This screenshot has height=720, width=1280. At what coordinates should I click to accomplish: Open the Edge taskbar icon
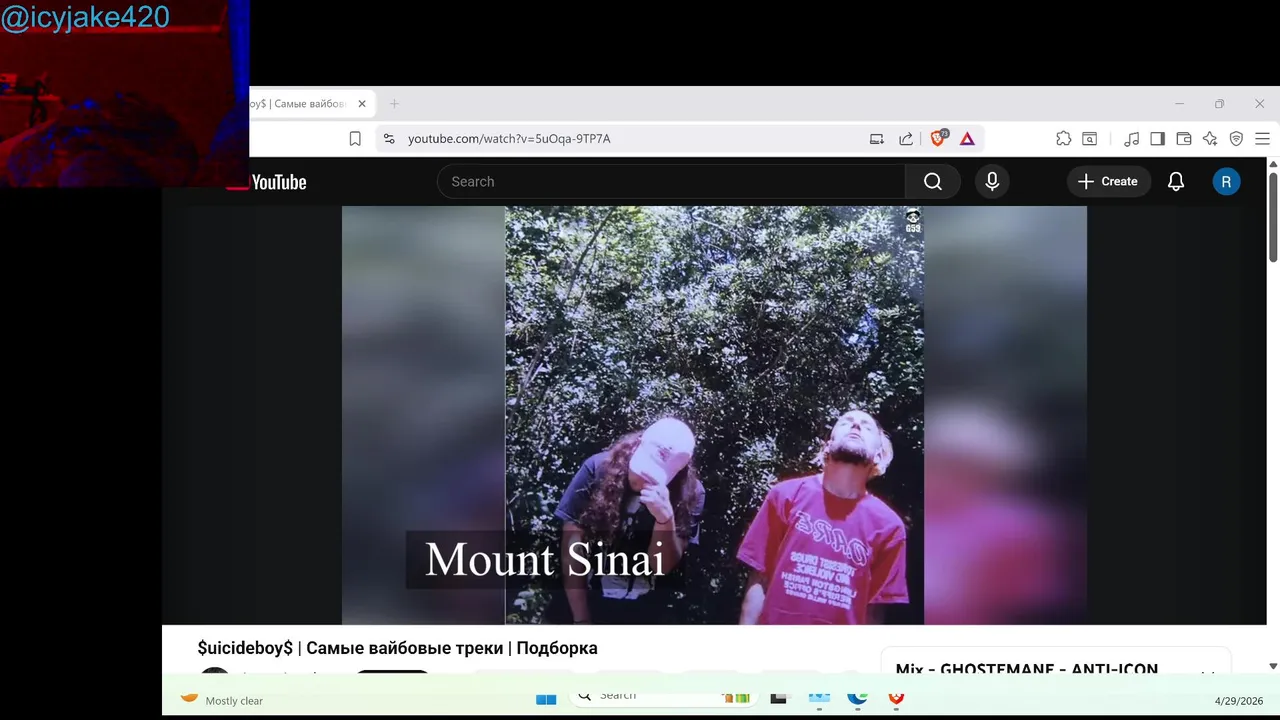(x=857, y=698)
